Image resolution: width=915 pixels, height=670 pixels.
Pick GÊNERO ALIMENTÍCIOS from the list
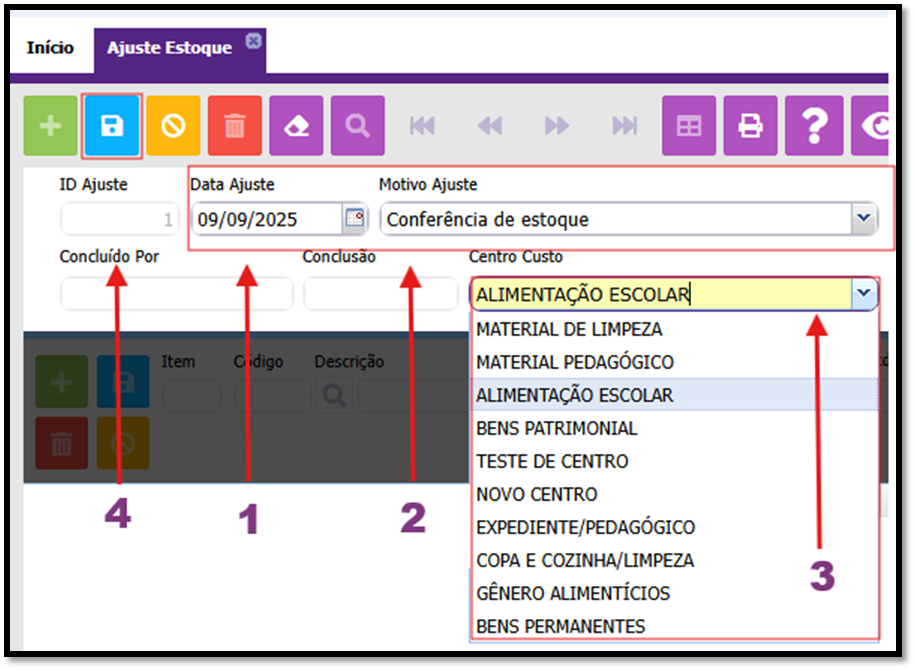tap(573, 593)
